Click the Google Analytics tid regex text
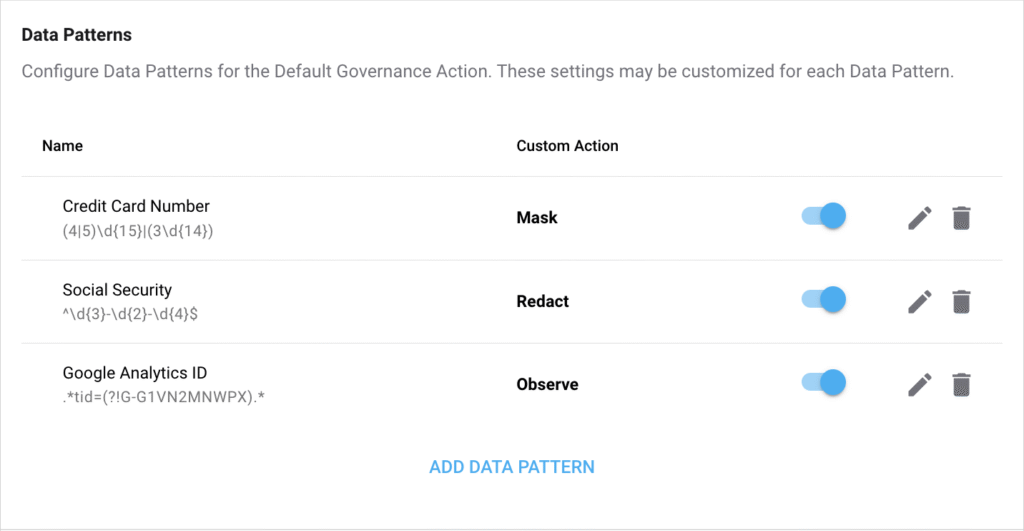 pos(162,396)
